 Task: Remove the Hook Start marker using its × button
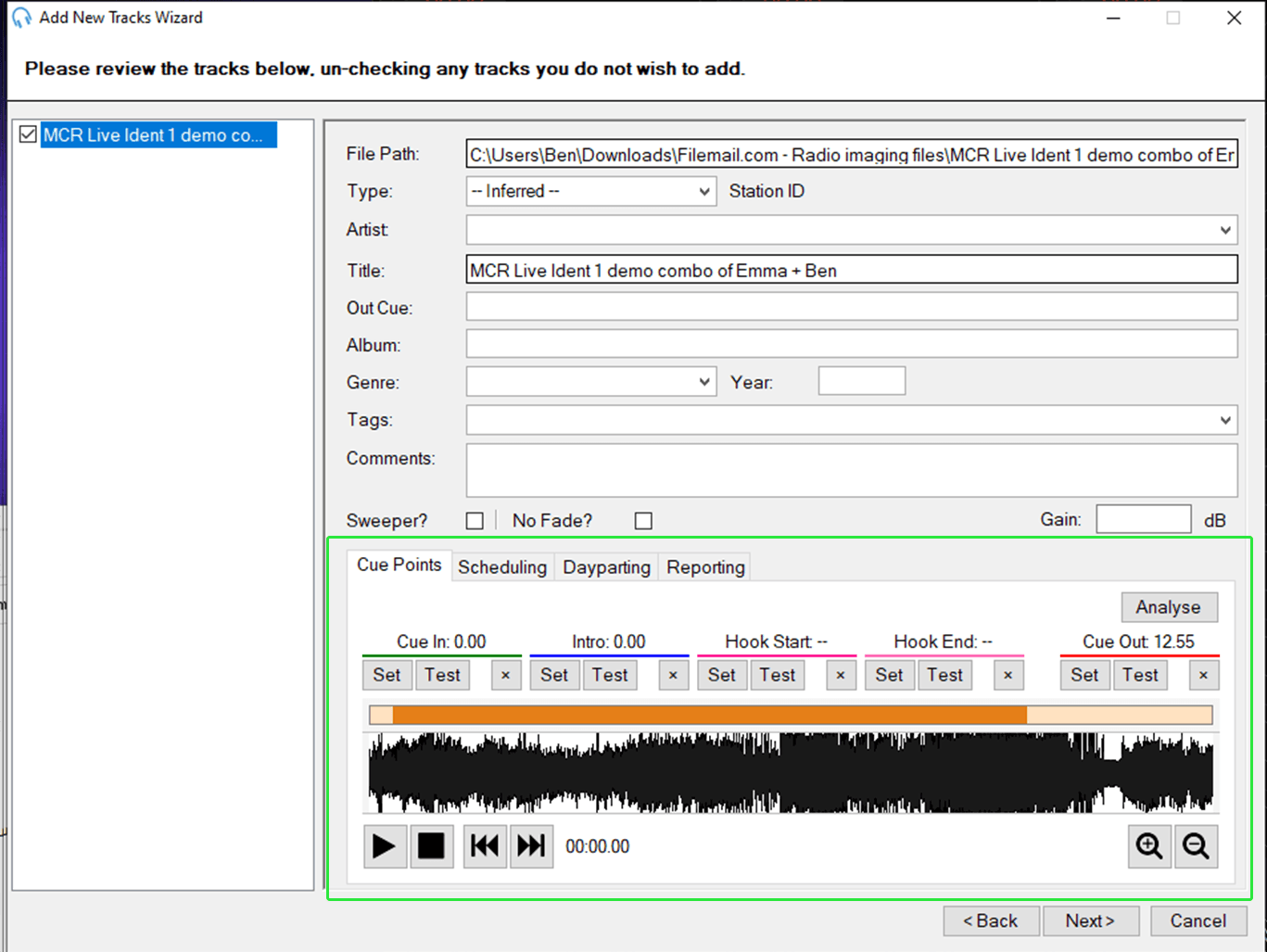tap(840, 675)
